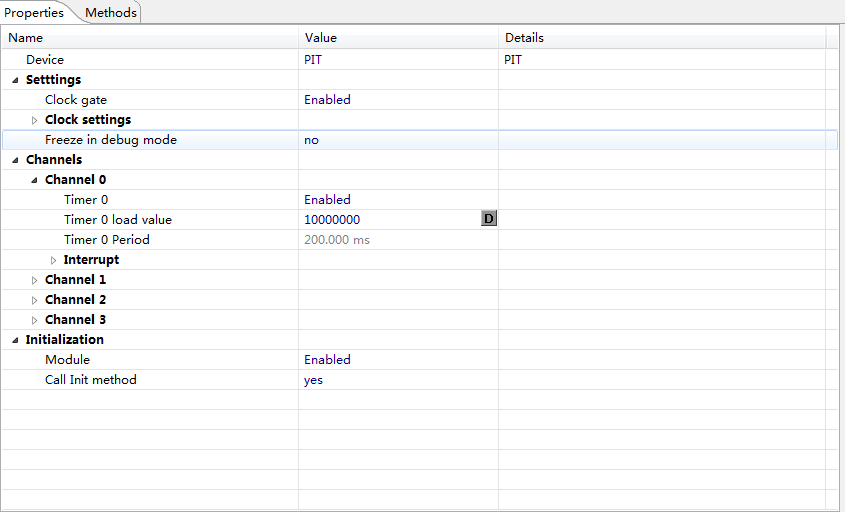Expand the Channel 2 node
Screen dimensions: 845x512
[x=34, y=300]
